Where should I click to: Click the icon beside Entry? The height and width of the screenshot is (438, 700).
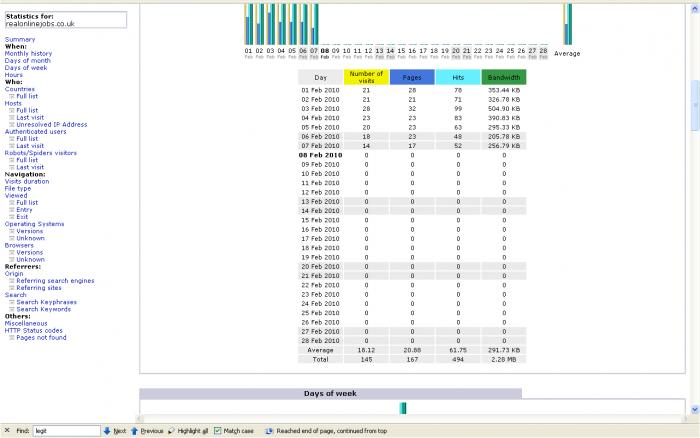12,210
